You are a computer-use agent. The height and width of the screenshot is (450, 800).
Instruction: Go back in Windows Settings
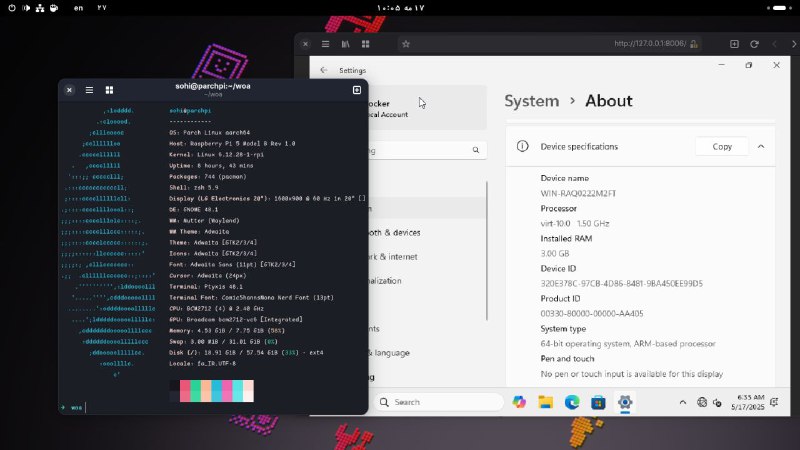pyautogui.click(x=323, y=70)
